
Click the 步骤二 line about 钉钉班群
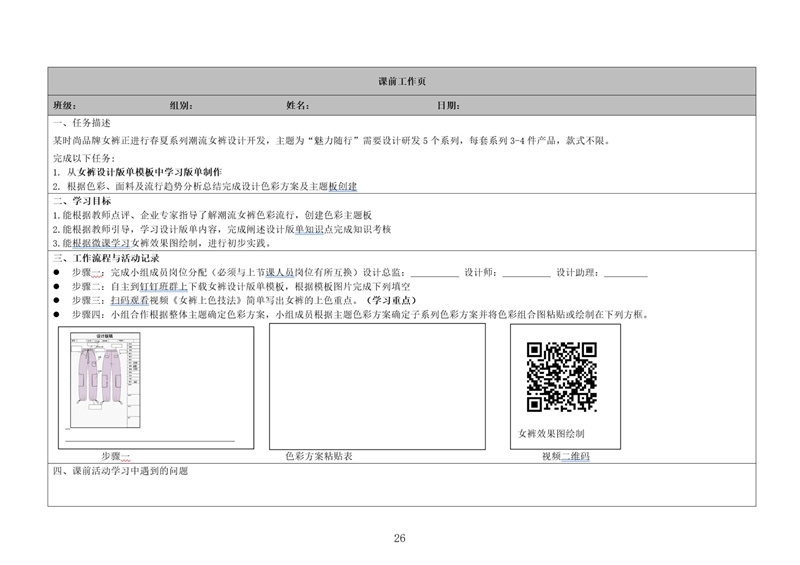coord(241,286)
